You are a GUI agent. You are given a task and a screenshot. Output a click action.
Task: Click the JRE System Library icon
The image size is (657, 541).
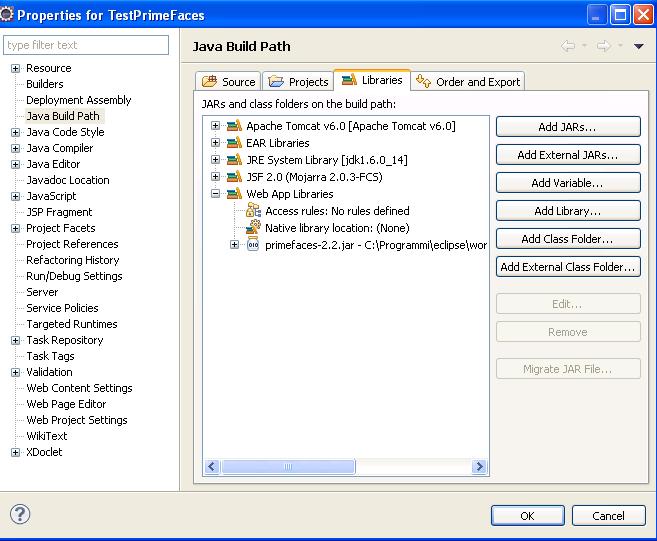pyautogui.click(x=234, y=160)
